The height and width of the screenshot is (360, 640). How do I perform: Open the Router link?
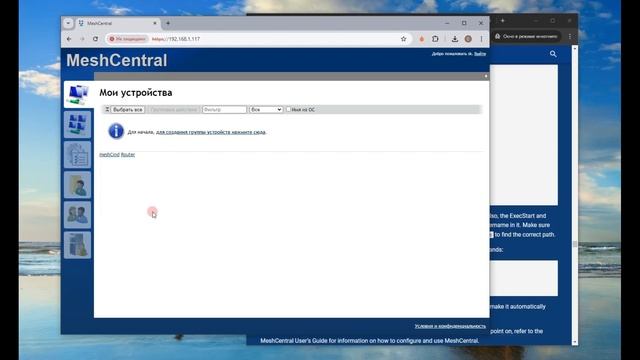coord(128,155)
